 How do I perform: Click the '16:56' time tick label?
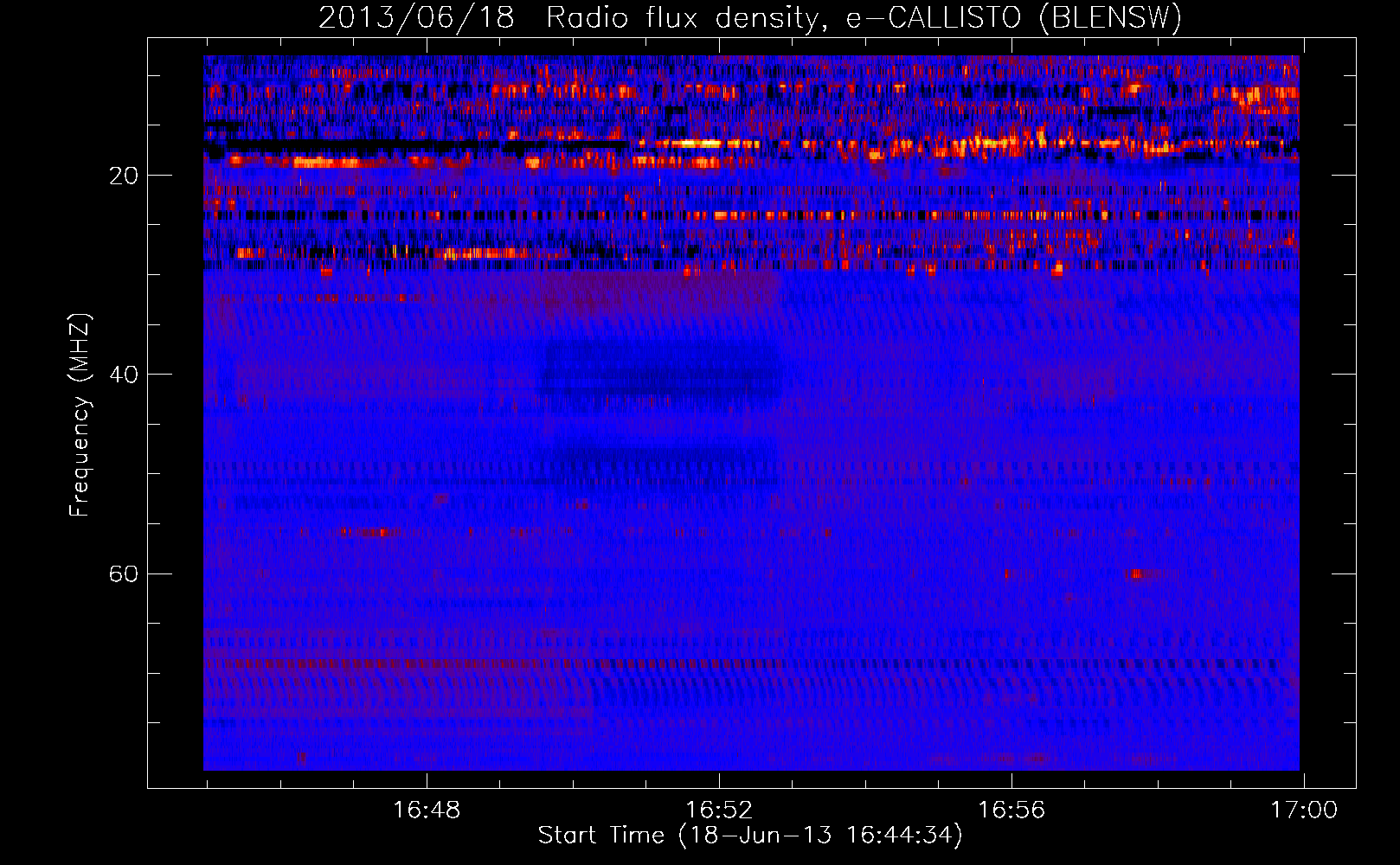click(x=1011, y=810)
